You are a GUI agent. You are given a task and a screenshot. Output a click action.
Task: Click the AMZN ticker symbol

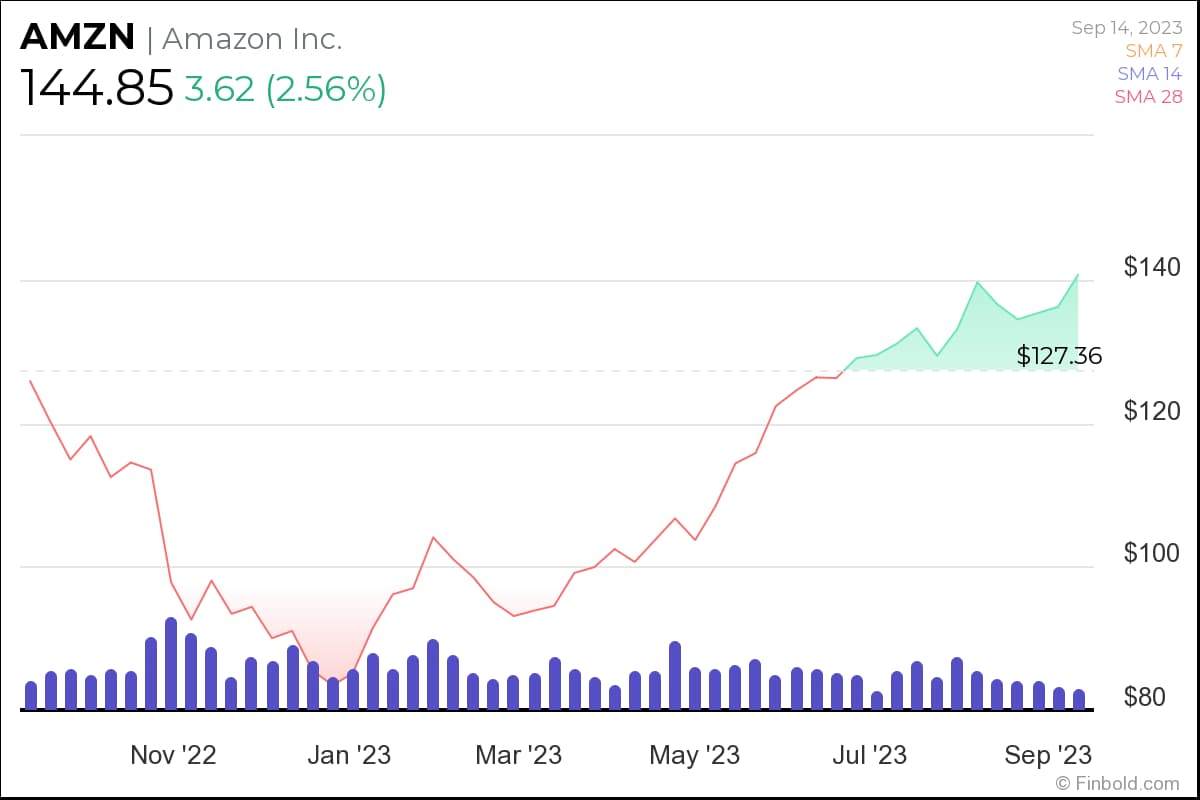tap(77, 37)
